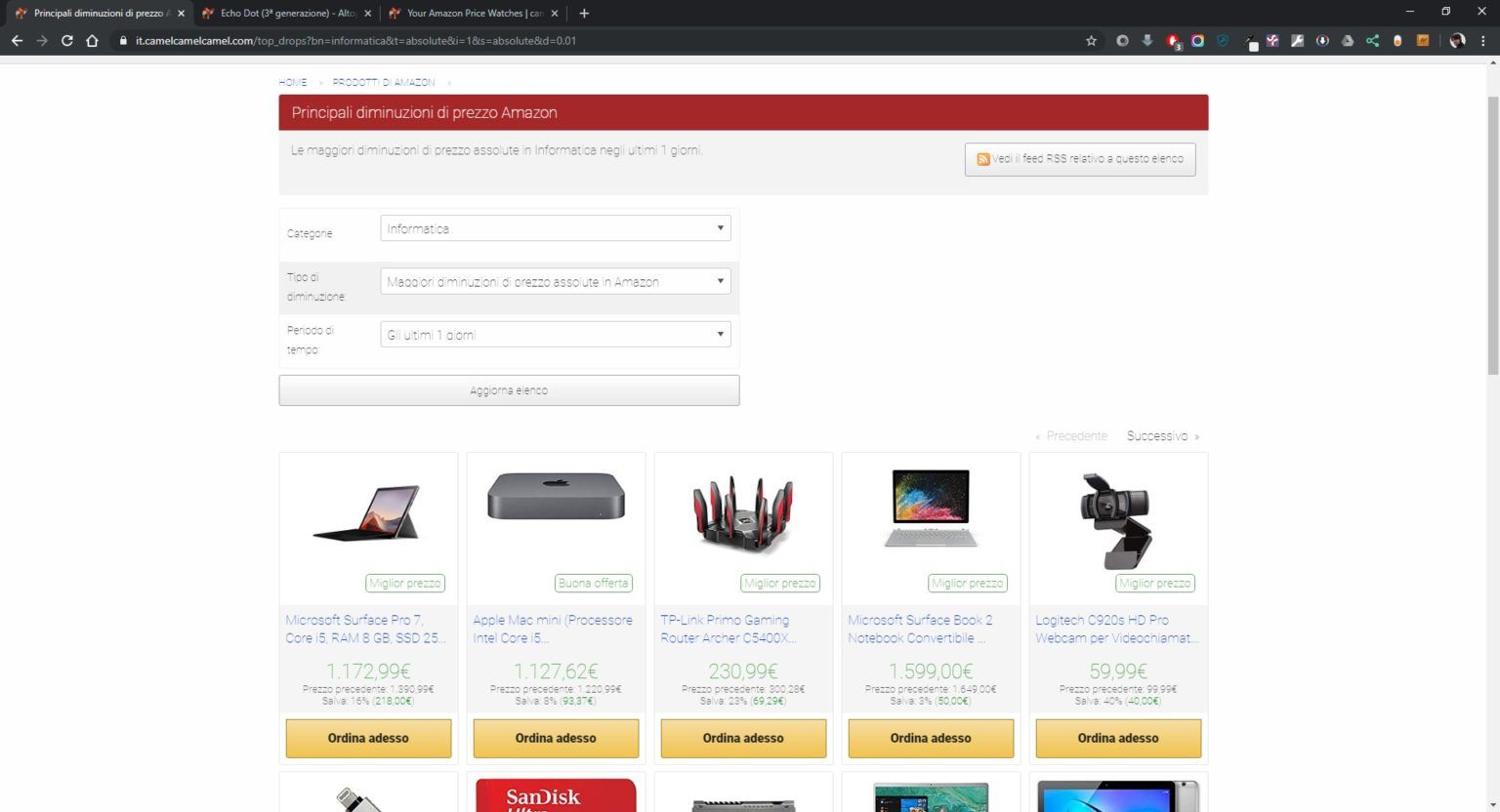This screenshot has height=812, width=1500.
Task: Click the color picker eyedropper extension
Action: click(x=1250, y=41)
